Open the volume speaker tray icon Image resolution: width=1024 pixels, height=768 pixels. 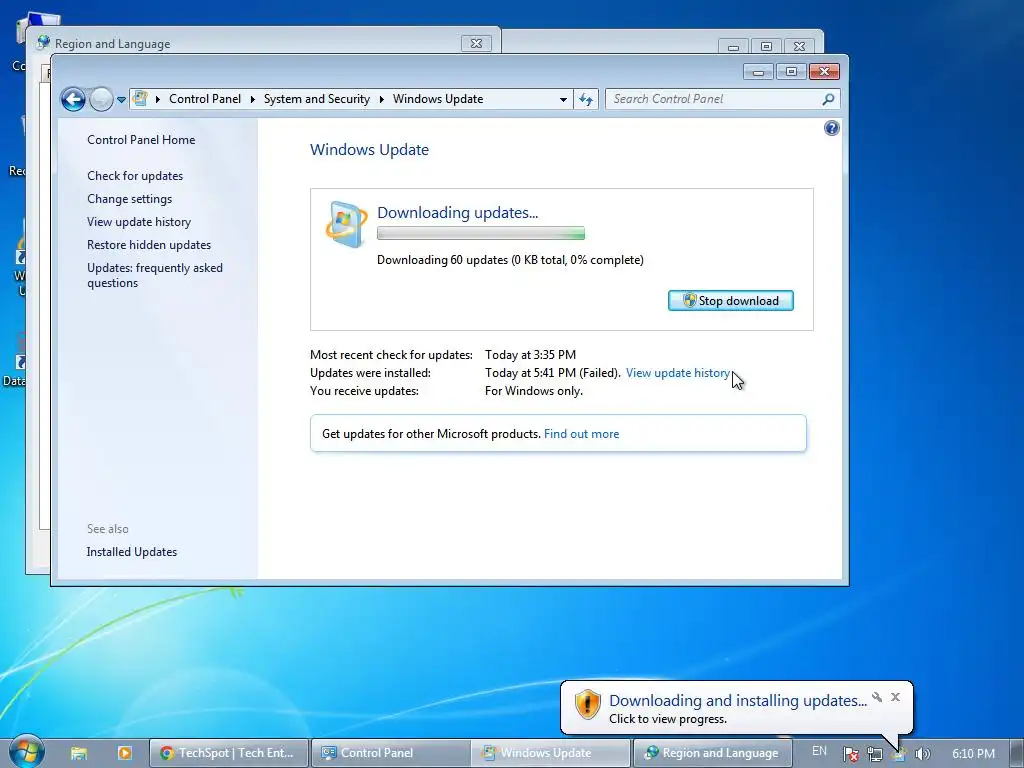[x=923, y=754]
